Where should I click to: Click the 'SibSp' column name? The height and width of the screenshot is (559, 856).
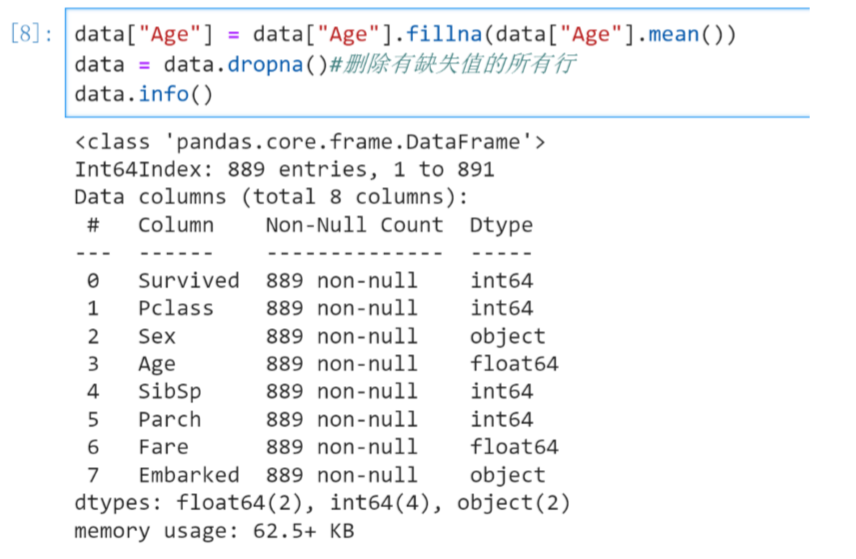coord(169,391)
